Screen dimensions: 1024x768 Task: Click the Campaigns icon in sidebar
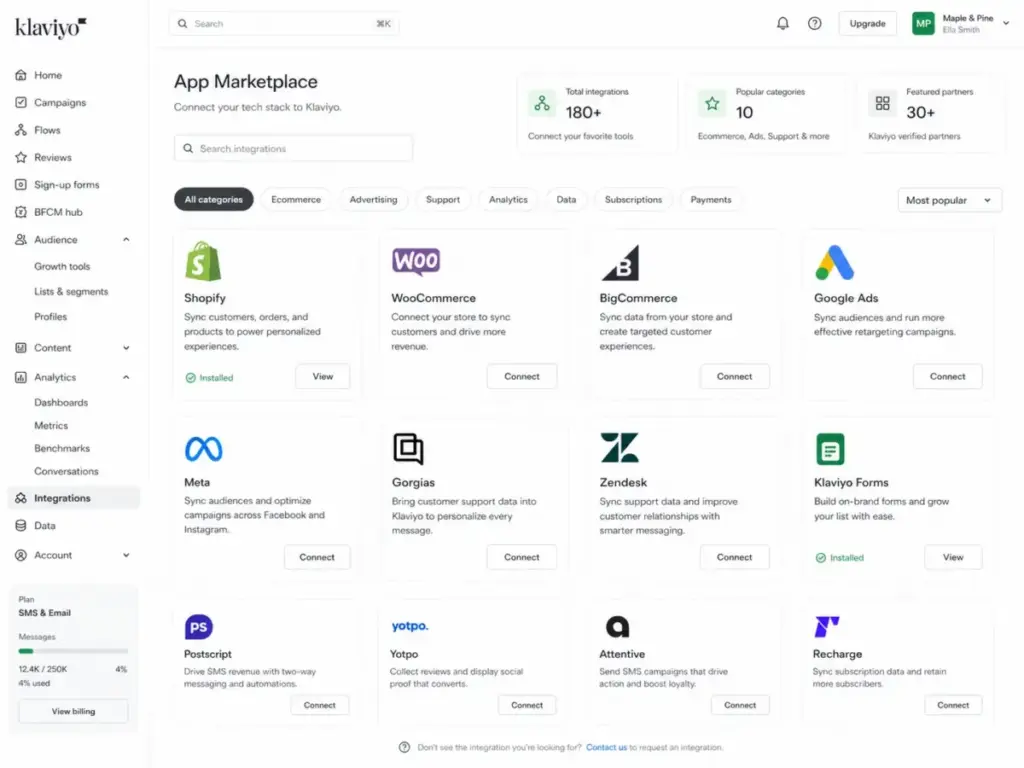click(21, 103)
